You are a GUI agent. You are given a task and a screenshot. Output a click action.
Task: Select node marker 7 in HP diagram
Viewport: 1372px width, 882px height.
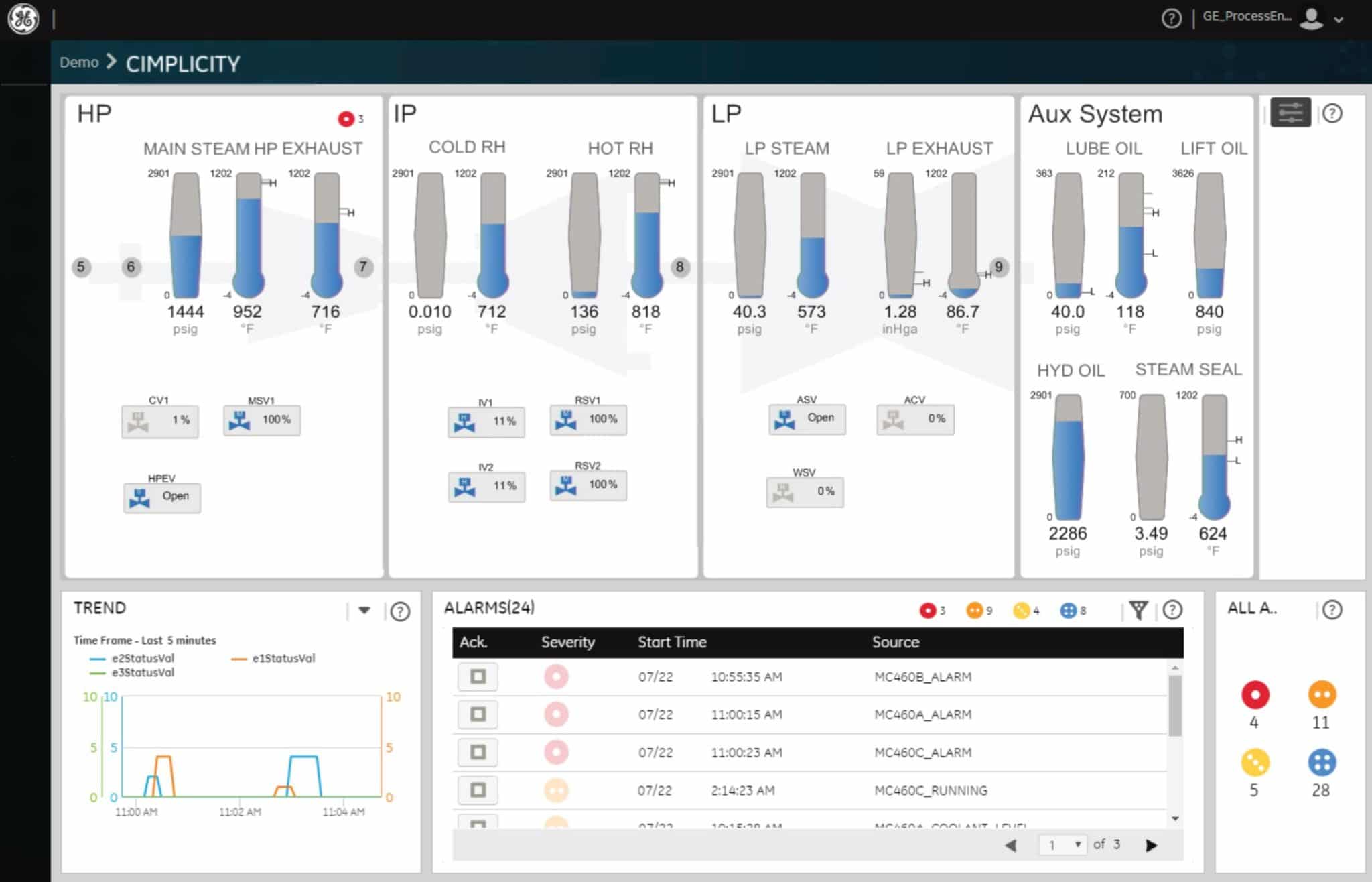click(x=363, y=267)
